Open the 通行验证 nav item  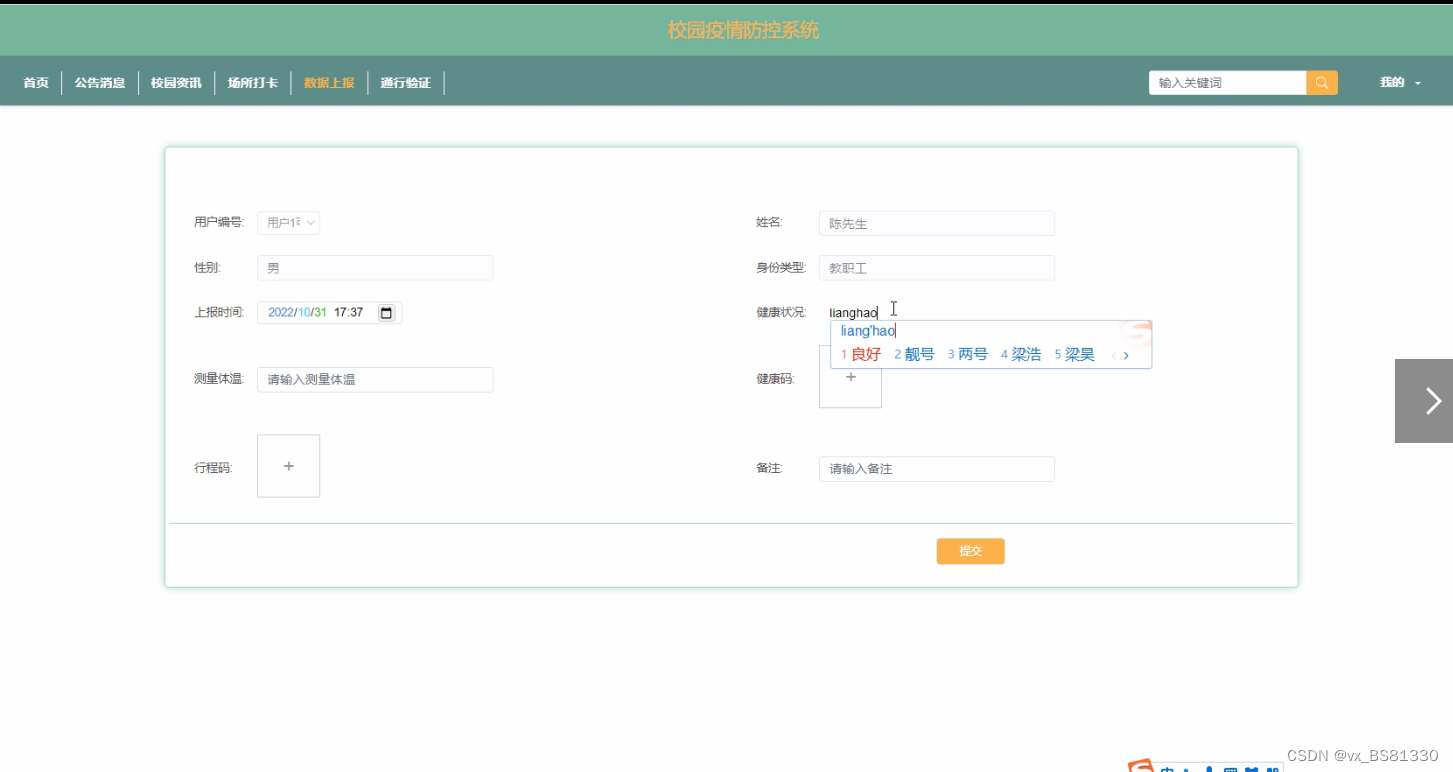coord(405,83)
